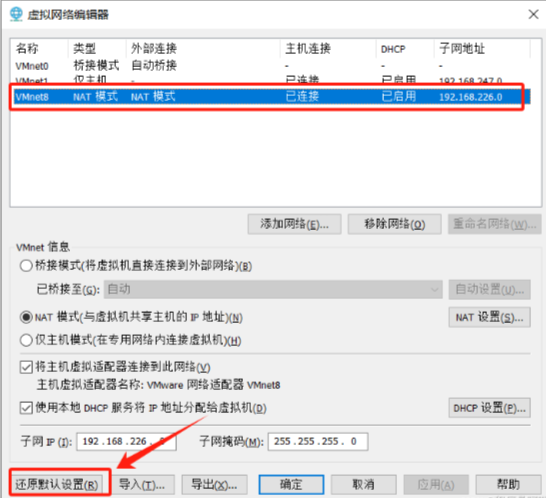Toggle 使用本地 DHCP 服务 checkbox

(26, 408)
